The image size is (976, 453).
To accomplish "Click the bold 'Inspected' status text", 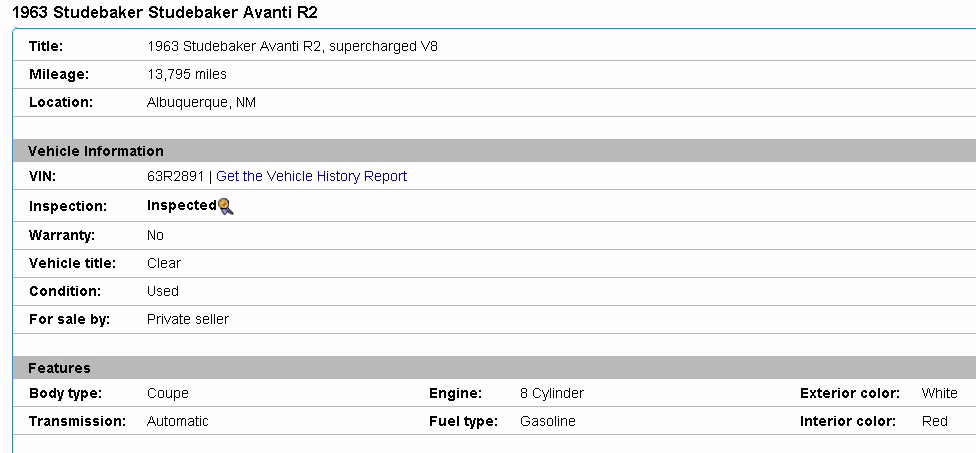I will point(182,205).
